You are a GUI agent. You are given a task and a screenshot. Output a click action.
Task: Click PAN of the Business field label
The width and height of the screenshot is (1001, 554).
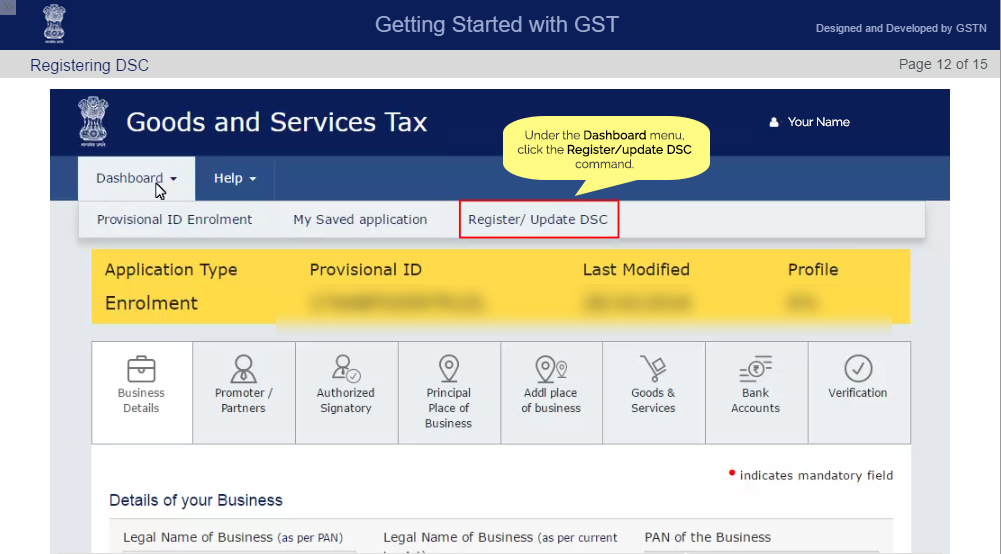pos(708,537)
